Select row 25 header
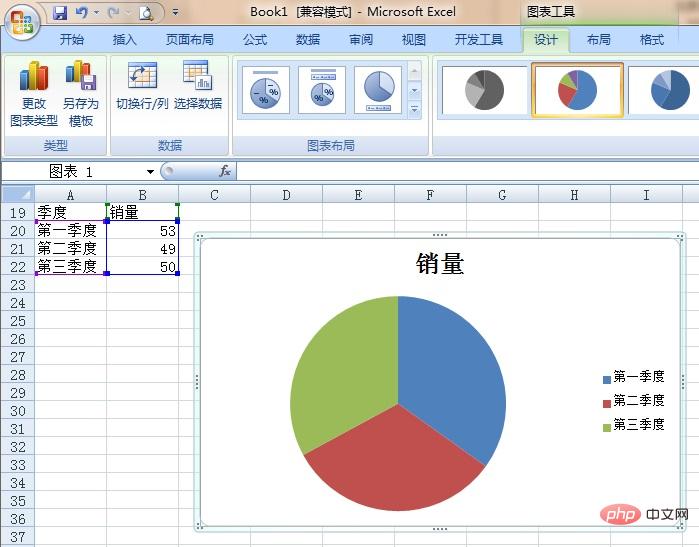The height and width of the screenshot is (547, 699). pyautogui.click(x=18, y=321)
